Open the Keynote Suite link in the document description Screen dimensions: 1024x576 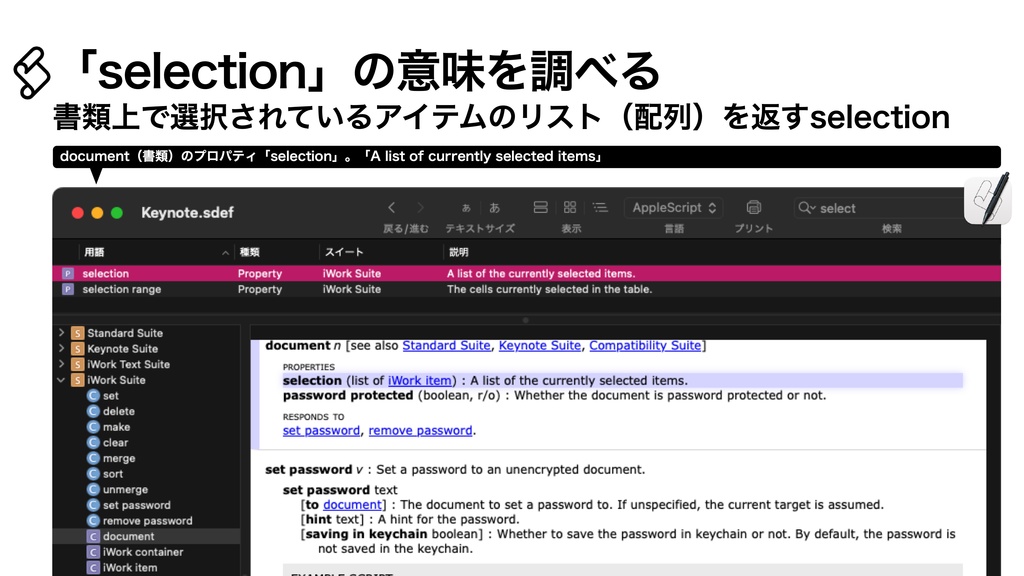pyautogui.click(x=540, y=345)
